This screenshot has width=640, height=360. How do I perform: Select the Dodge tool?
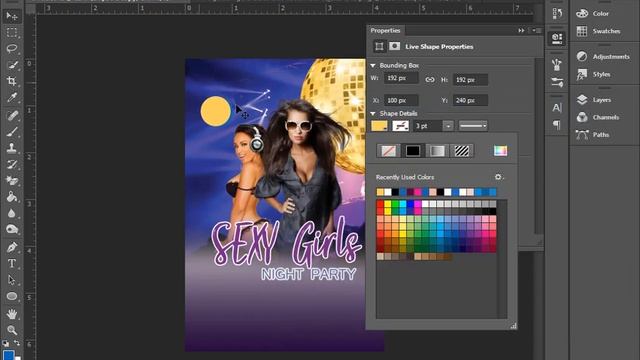click(x=11, y=229)
